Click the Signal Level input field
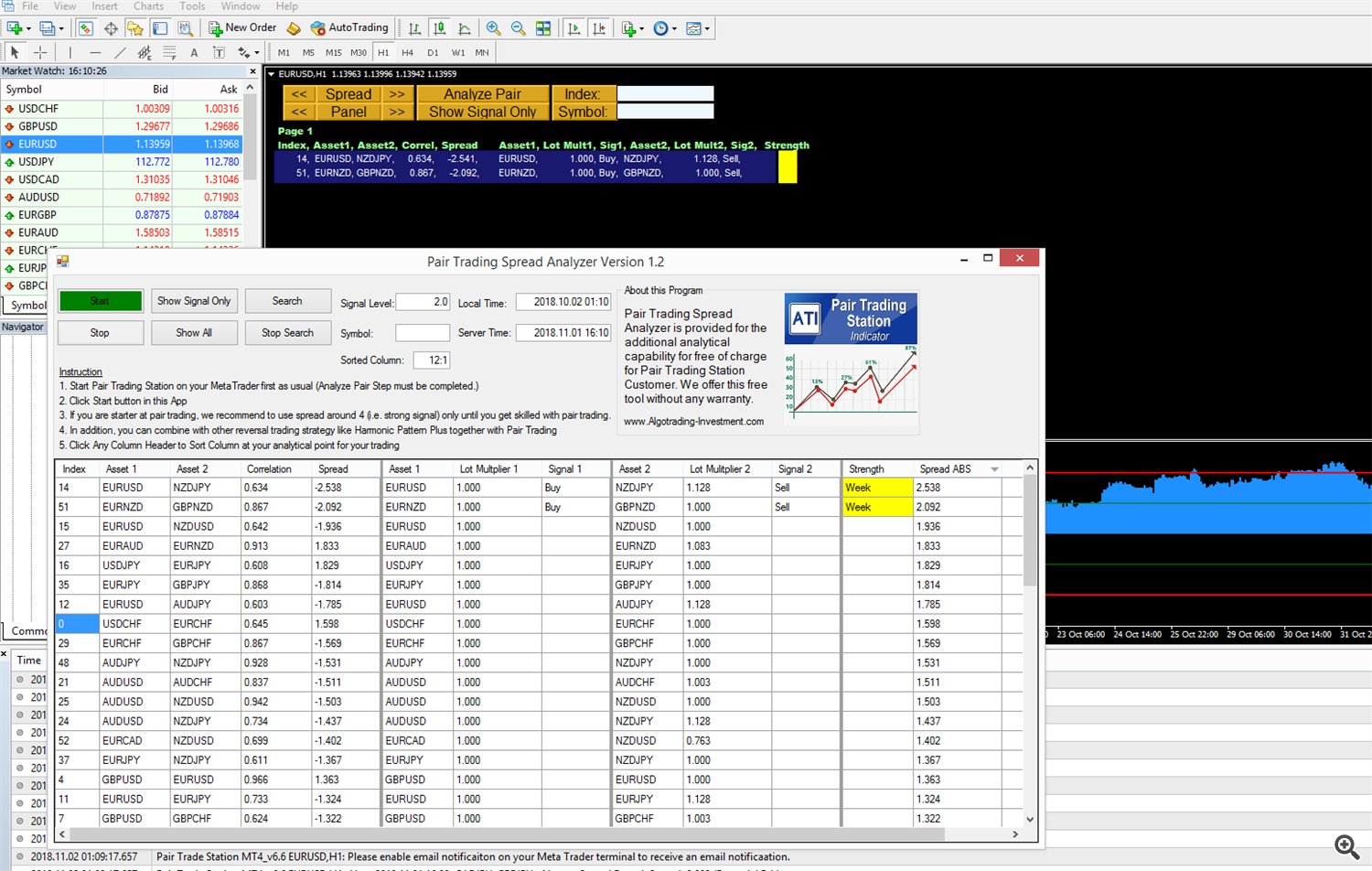1372x871 pixels. coord(422,302)
